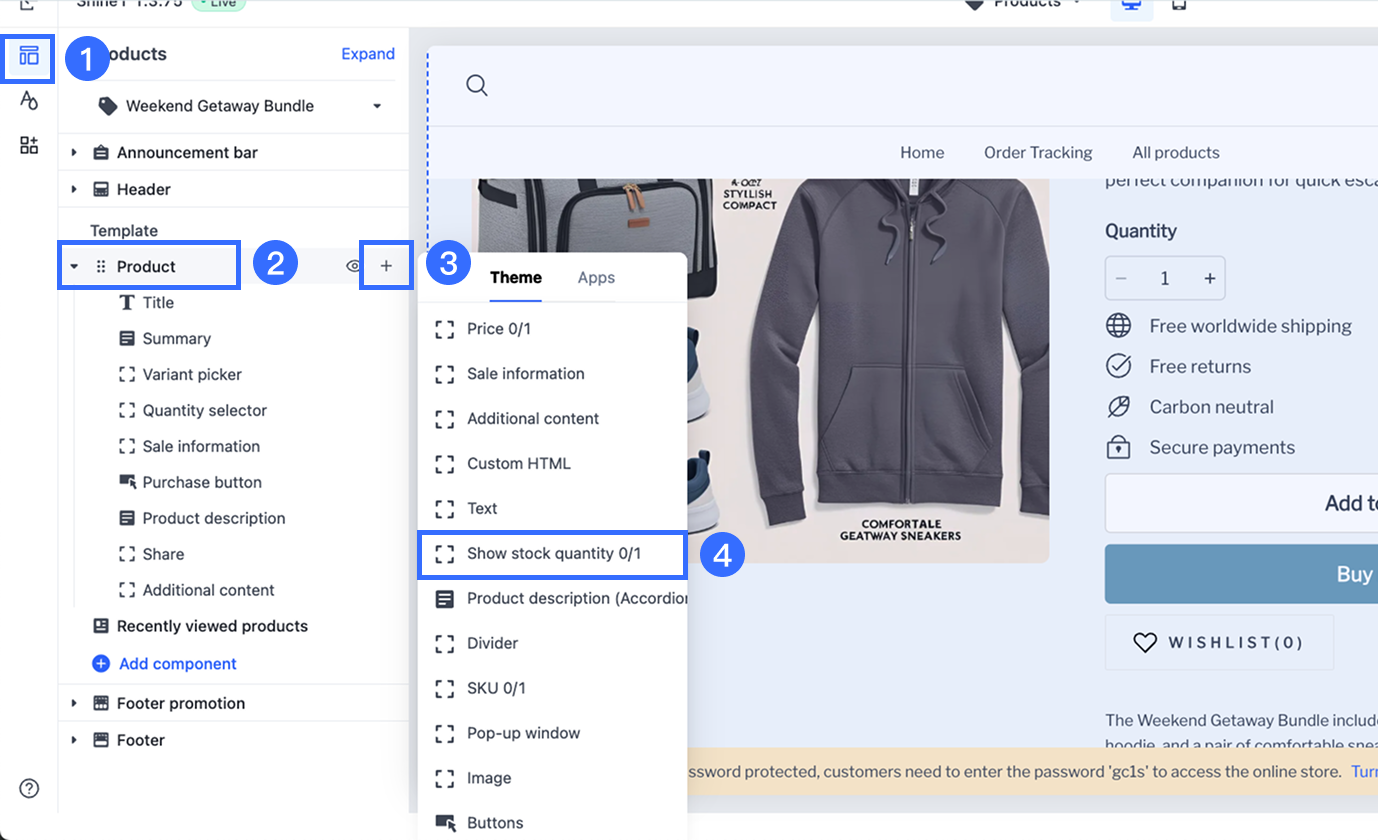Click the leaf icon next to Carbon neutral
Screen dimensions: 1378x840
(1118, 407)
